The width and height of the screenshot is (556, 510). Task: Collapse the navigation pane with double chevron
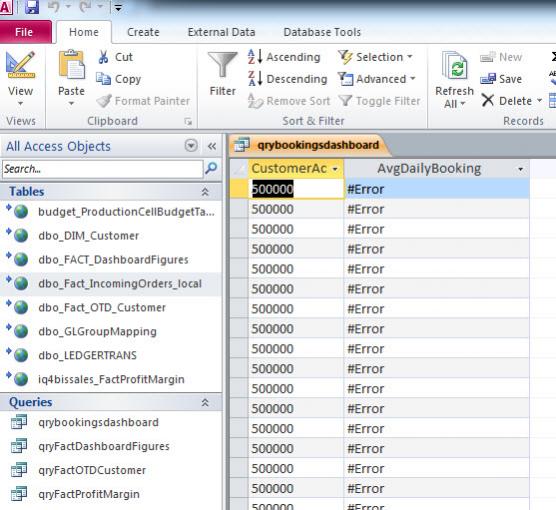tap(212, 146)
